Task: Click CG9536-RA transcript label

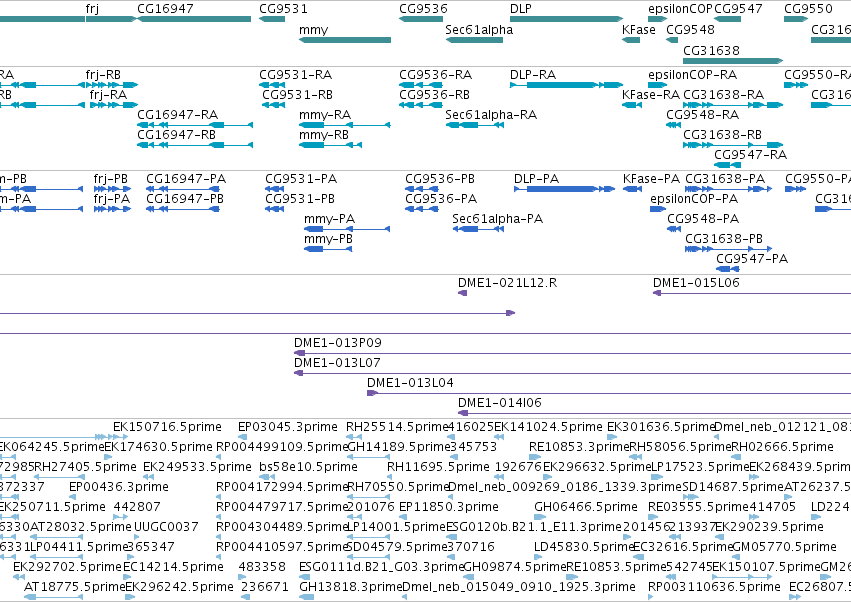Action: pos(435,74)
